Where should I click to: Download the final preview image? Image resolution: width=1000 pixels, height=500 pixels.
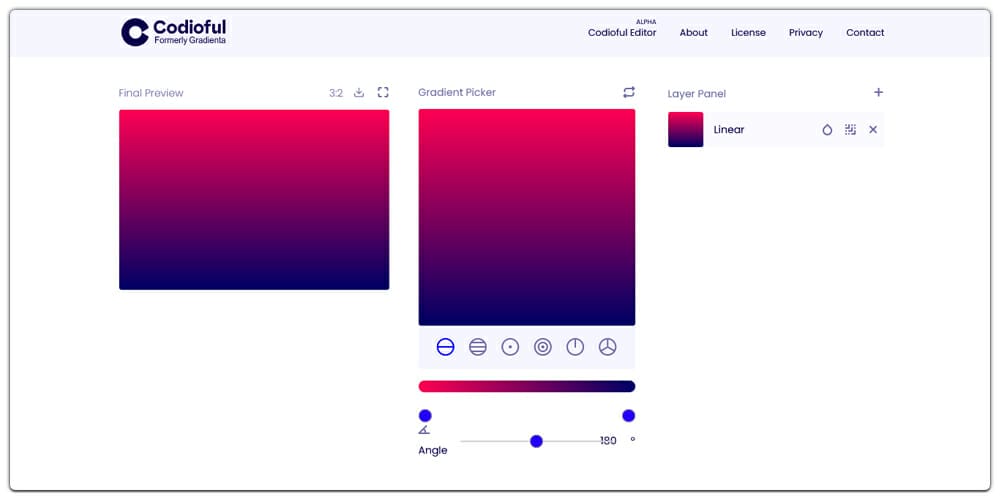click(359, 93)
